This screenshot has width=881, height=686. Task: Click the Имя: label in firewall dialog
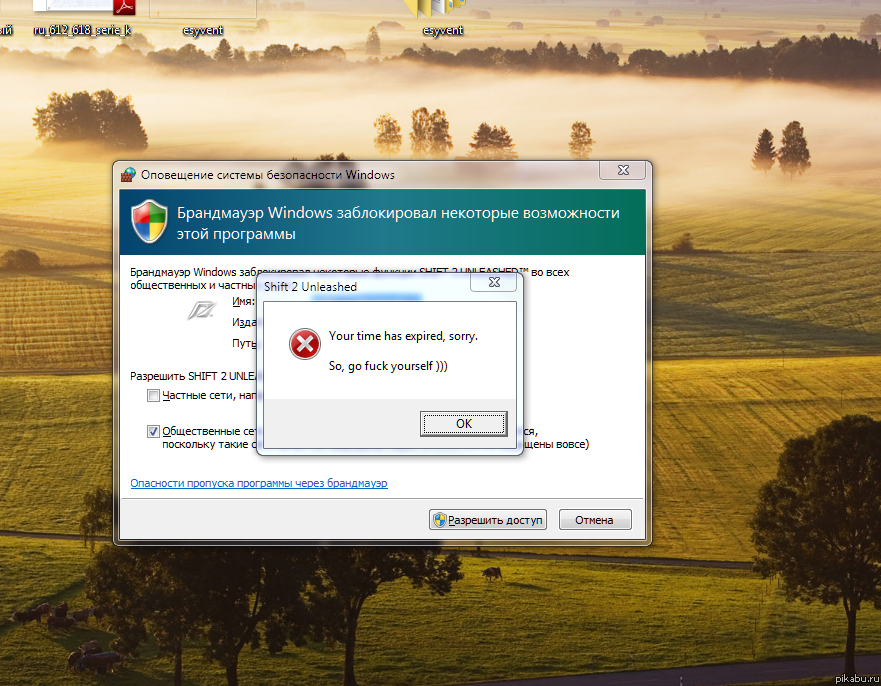pos(243,301)
